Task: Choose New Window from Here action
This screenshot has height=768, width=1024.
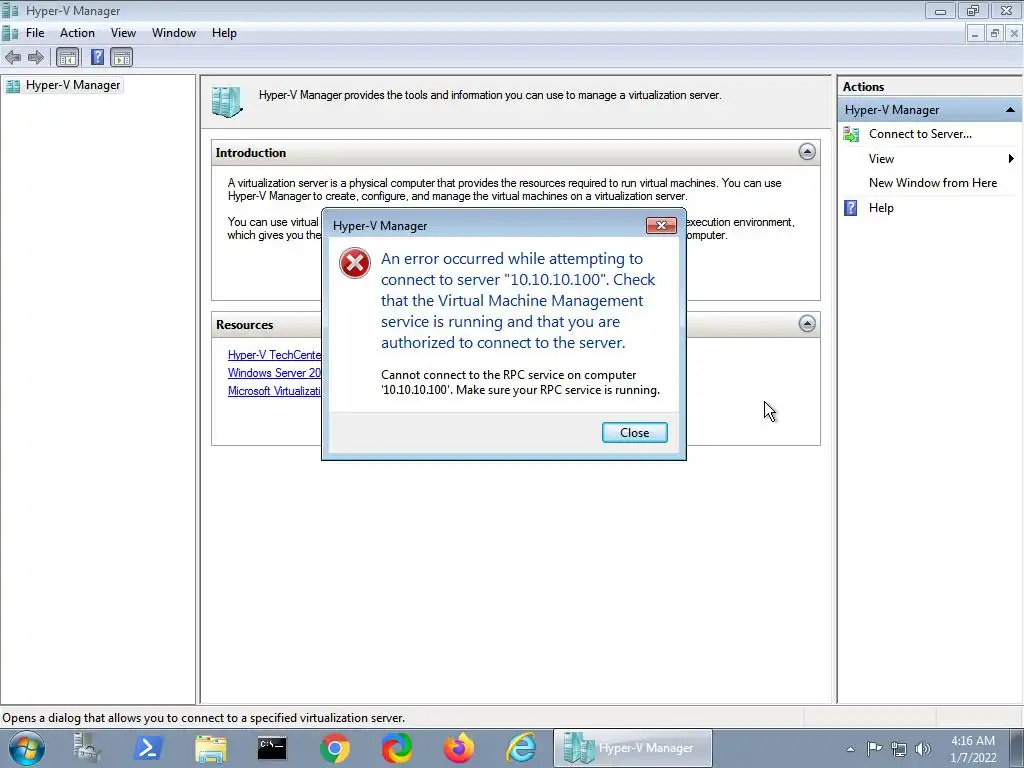Action: (933, 183)
